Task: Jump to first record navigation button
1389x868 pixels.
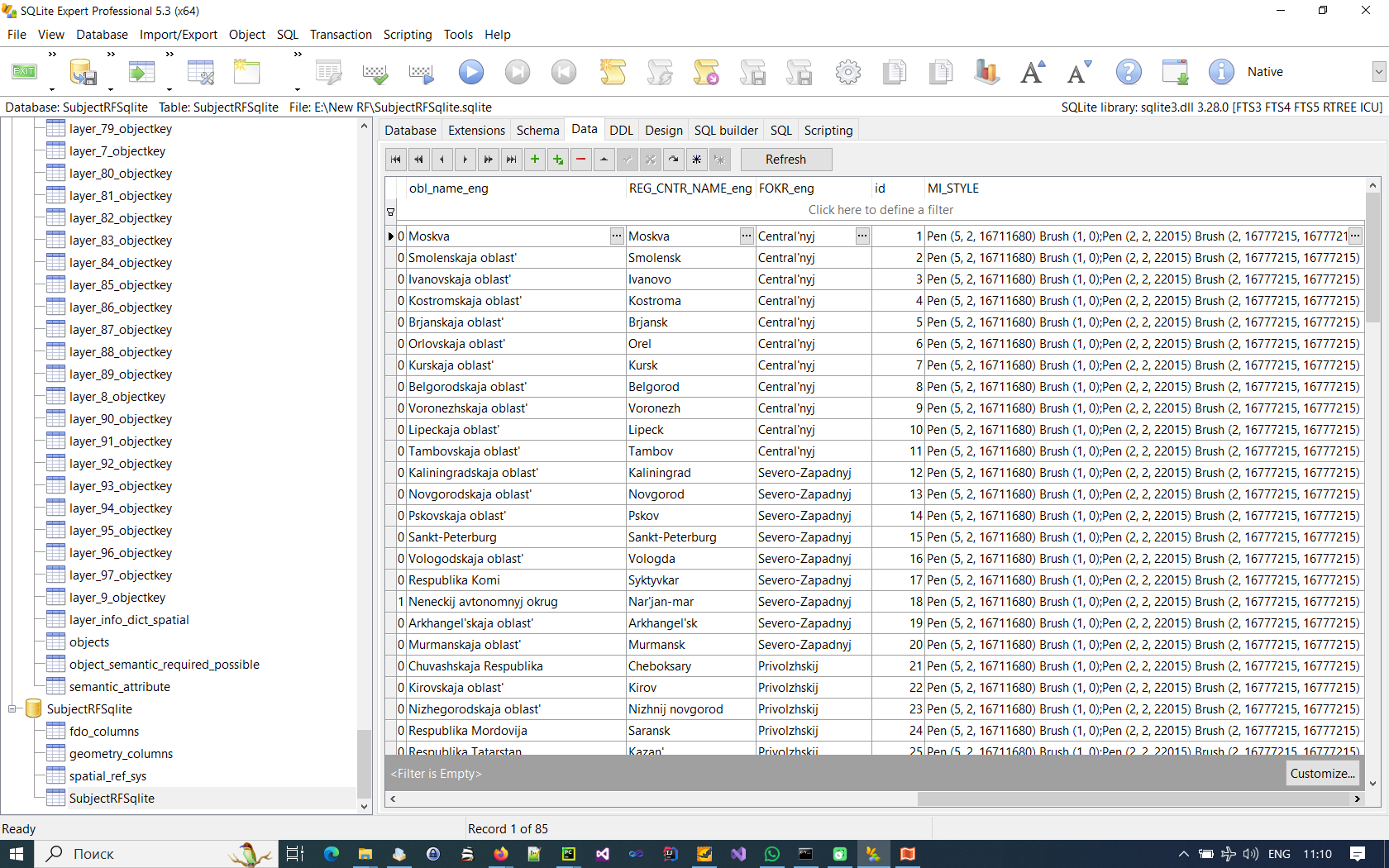Action: (x=396, y=160)
